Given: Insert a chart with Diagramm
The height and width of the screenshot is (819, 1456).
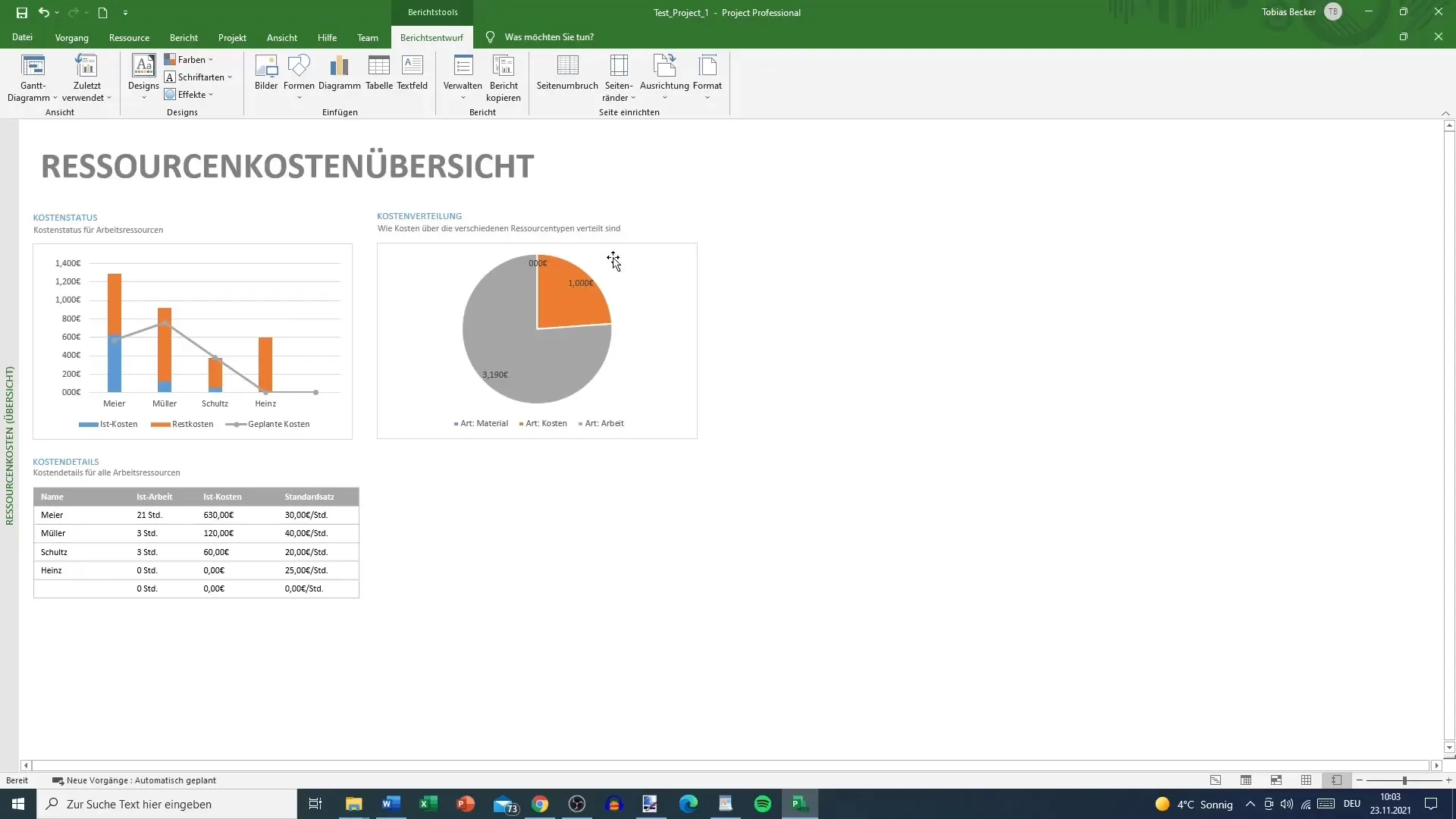Looking at the screenshot, I should pyautogui.click(x=340, y=72).
